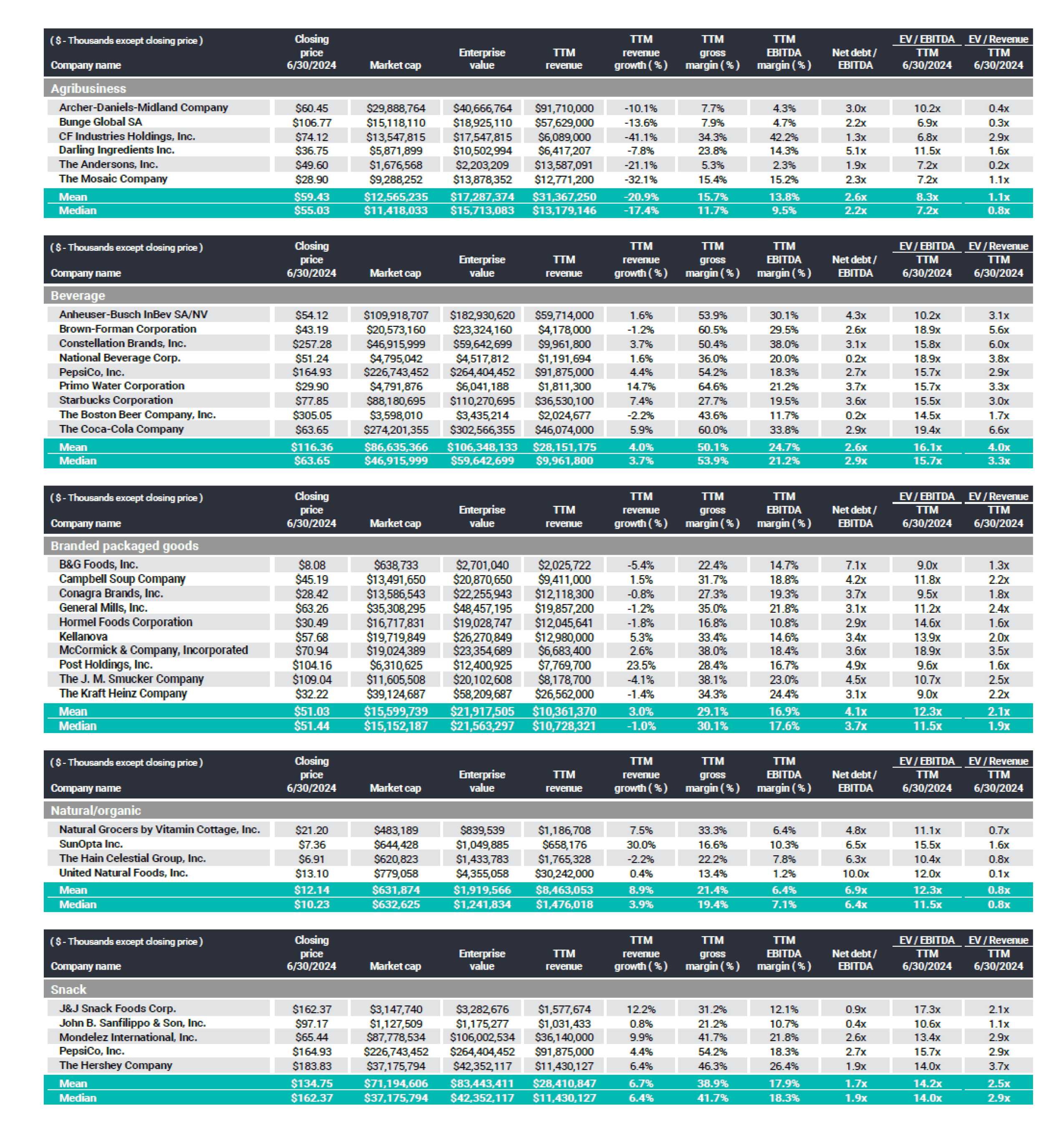Click Conagra Brands, Inc. name

pos(111,594)
